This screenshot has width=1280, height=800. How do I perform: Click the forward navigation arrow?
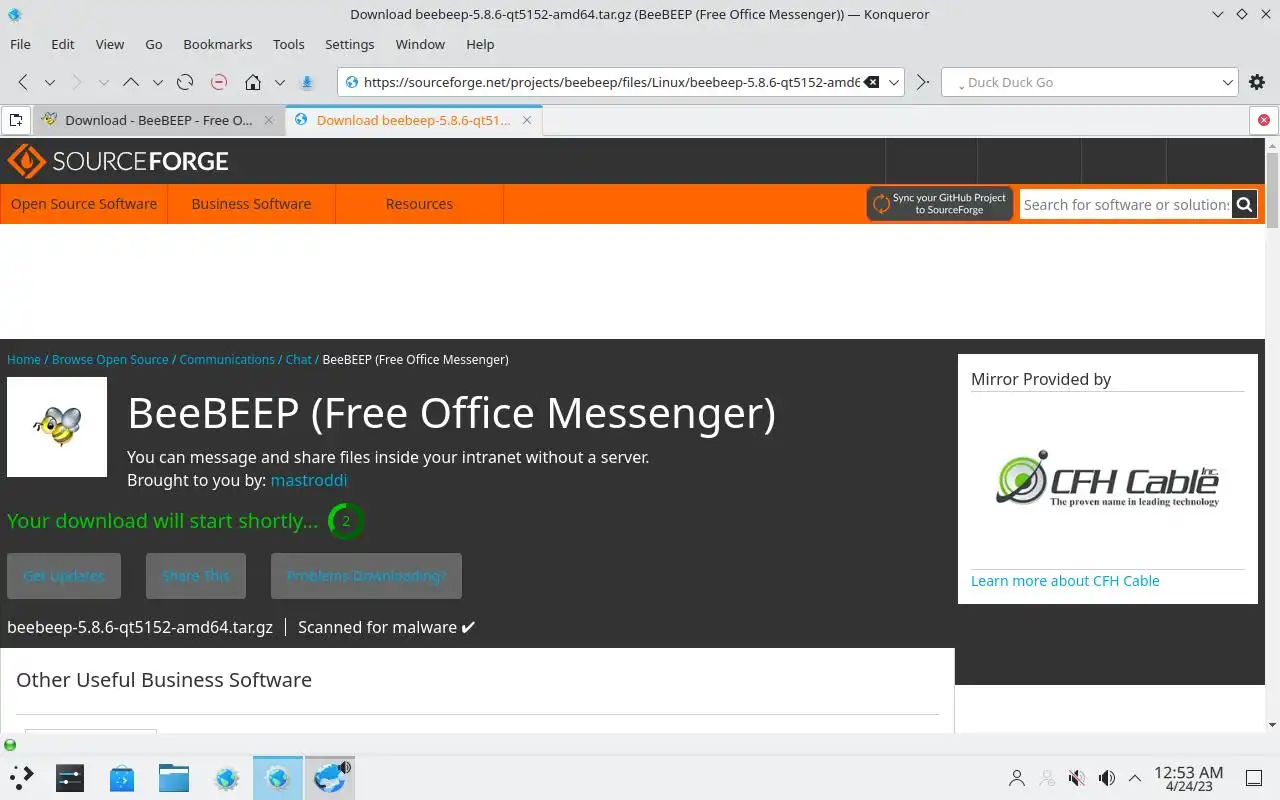77,82
